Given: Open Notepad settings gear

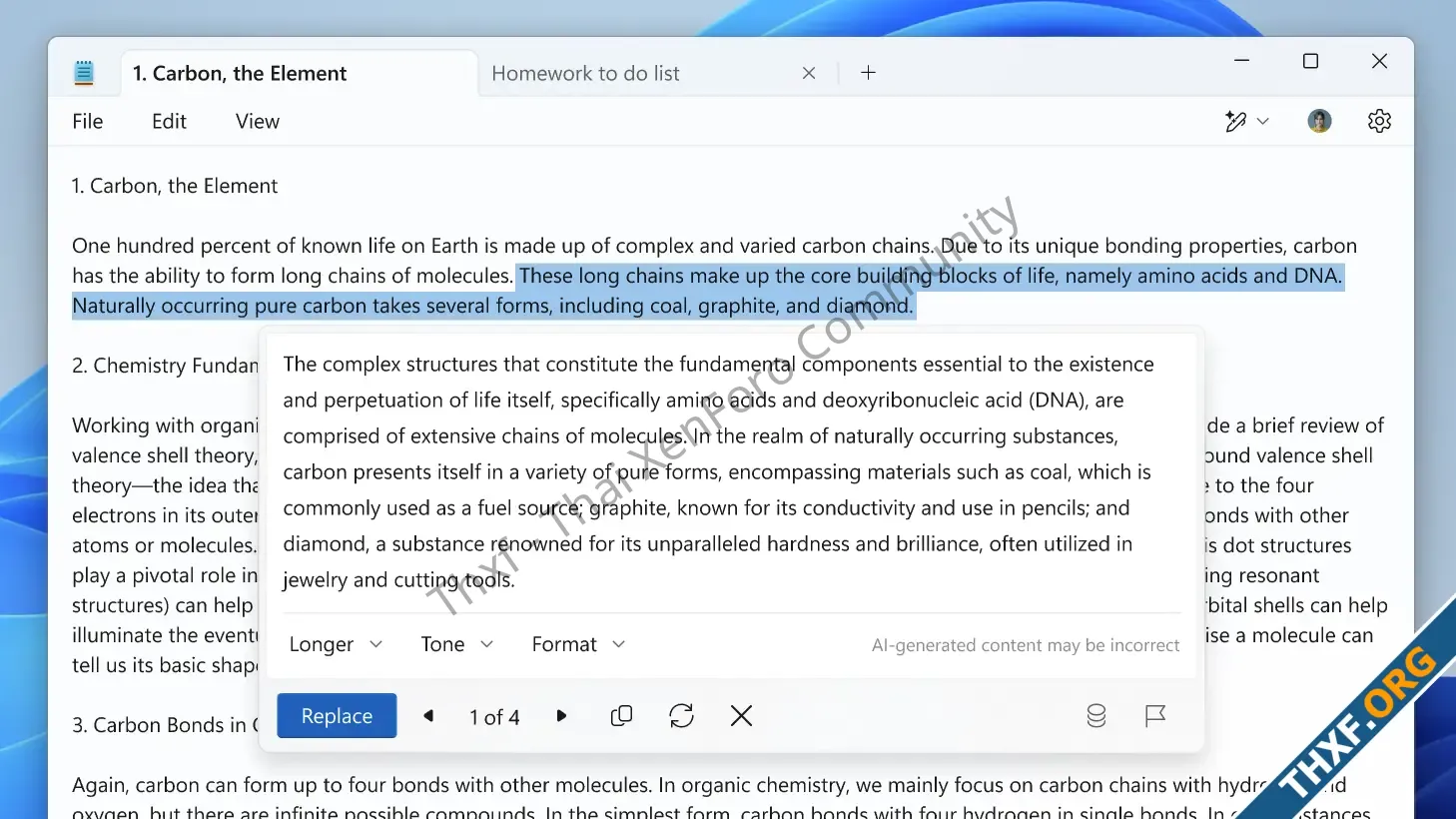Looking at the screenshot, I should point(1379,121).
